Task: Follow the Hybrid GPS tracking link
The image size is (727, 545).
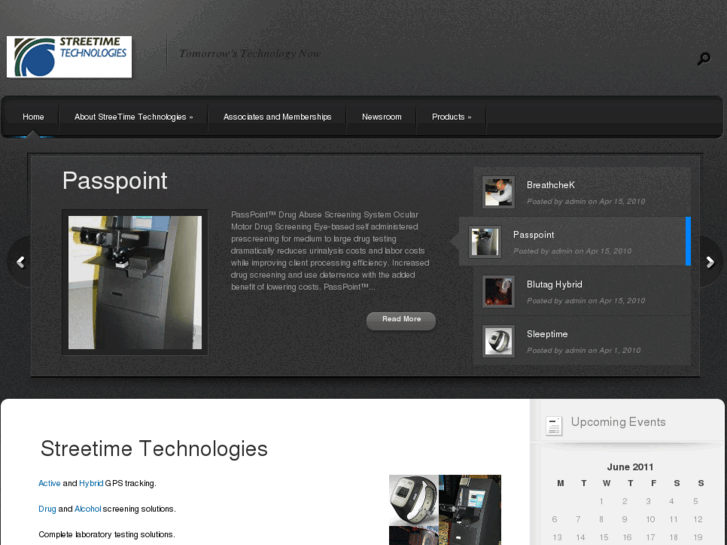Action: [91, 483]
